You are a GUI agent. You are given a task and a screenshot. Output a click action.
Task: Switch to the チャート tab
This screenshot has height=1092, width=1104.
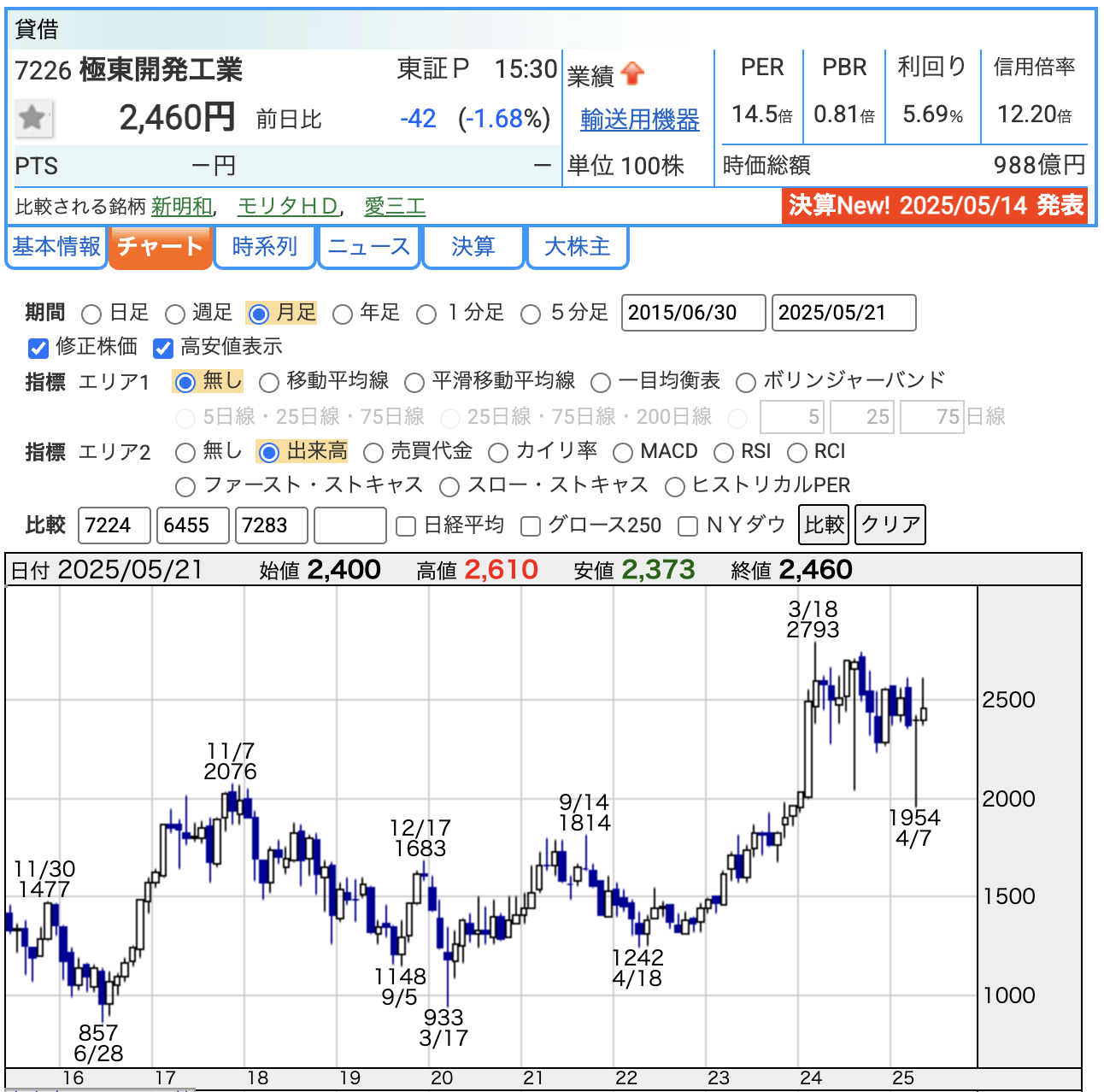pyautogui.click(x=160, y=247)
